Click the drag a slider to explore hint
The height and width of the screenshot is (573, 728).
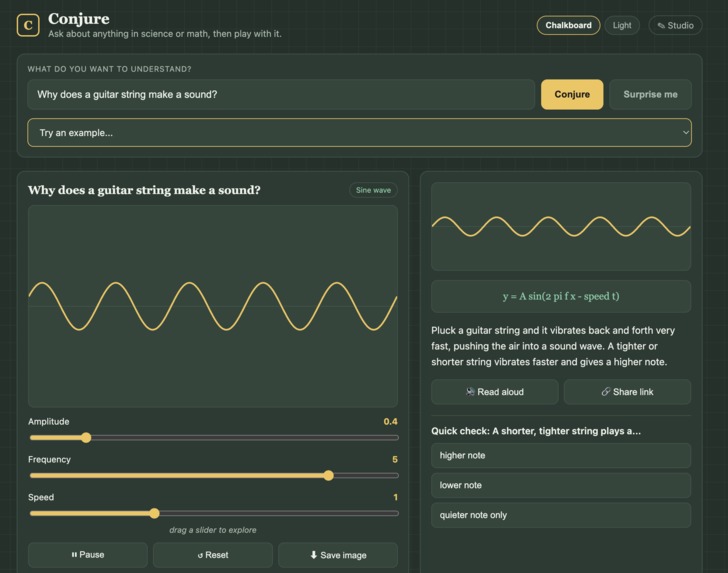213,530
